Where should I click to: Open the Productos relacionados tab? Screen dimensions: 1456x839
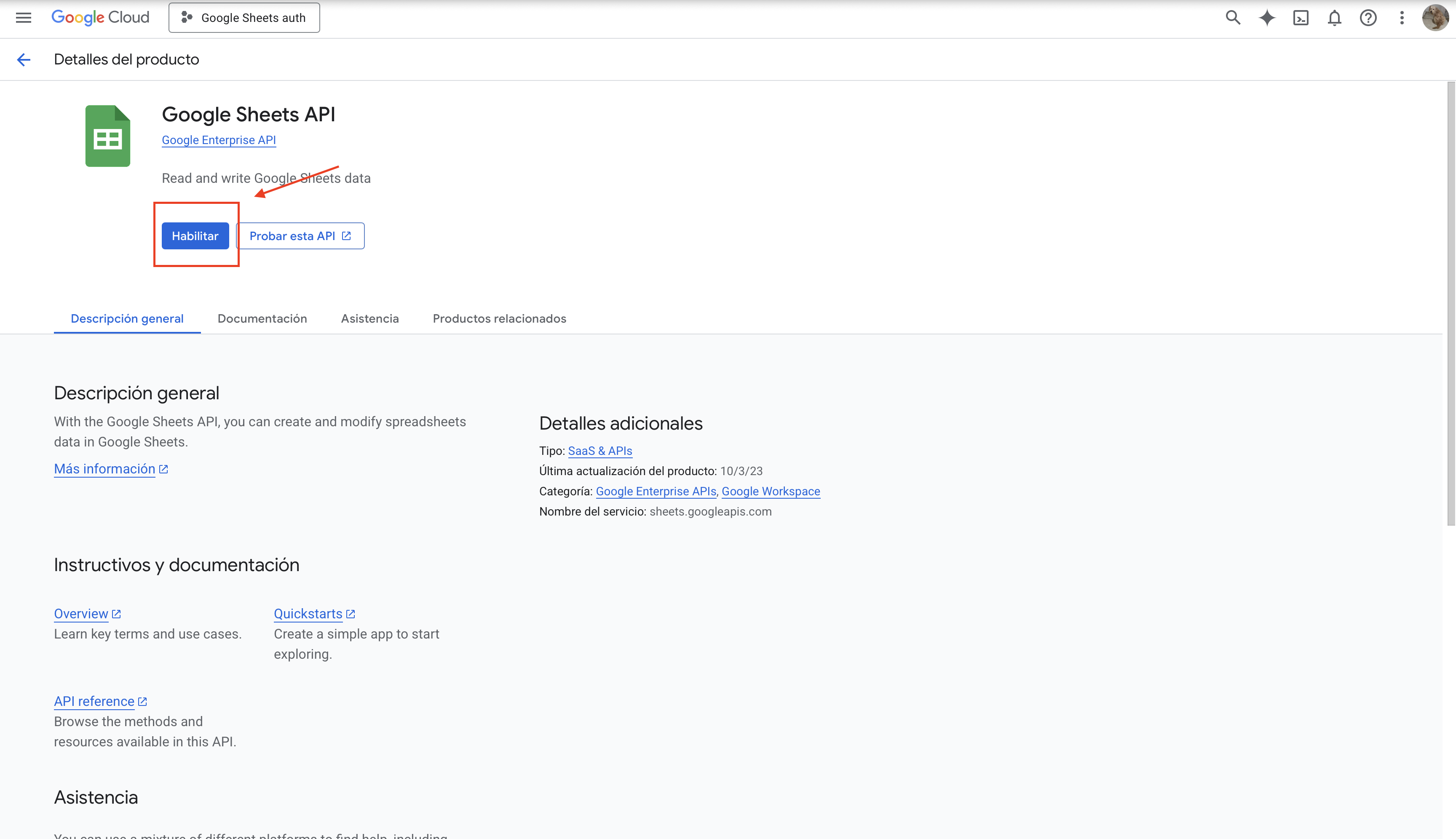point(499,319)
